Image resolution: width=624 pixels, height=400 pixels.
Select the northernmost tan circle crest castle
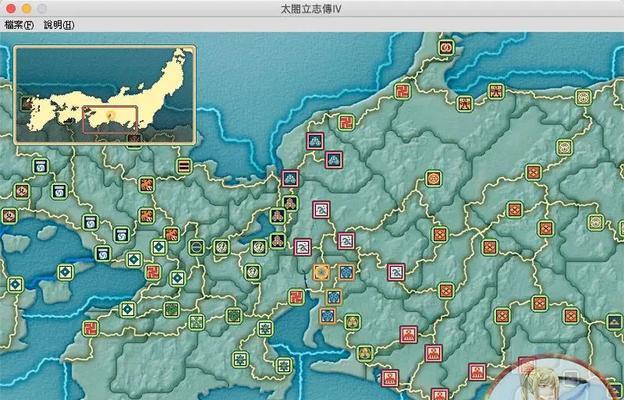(584, 97)
